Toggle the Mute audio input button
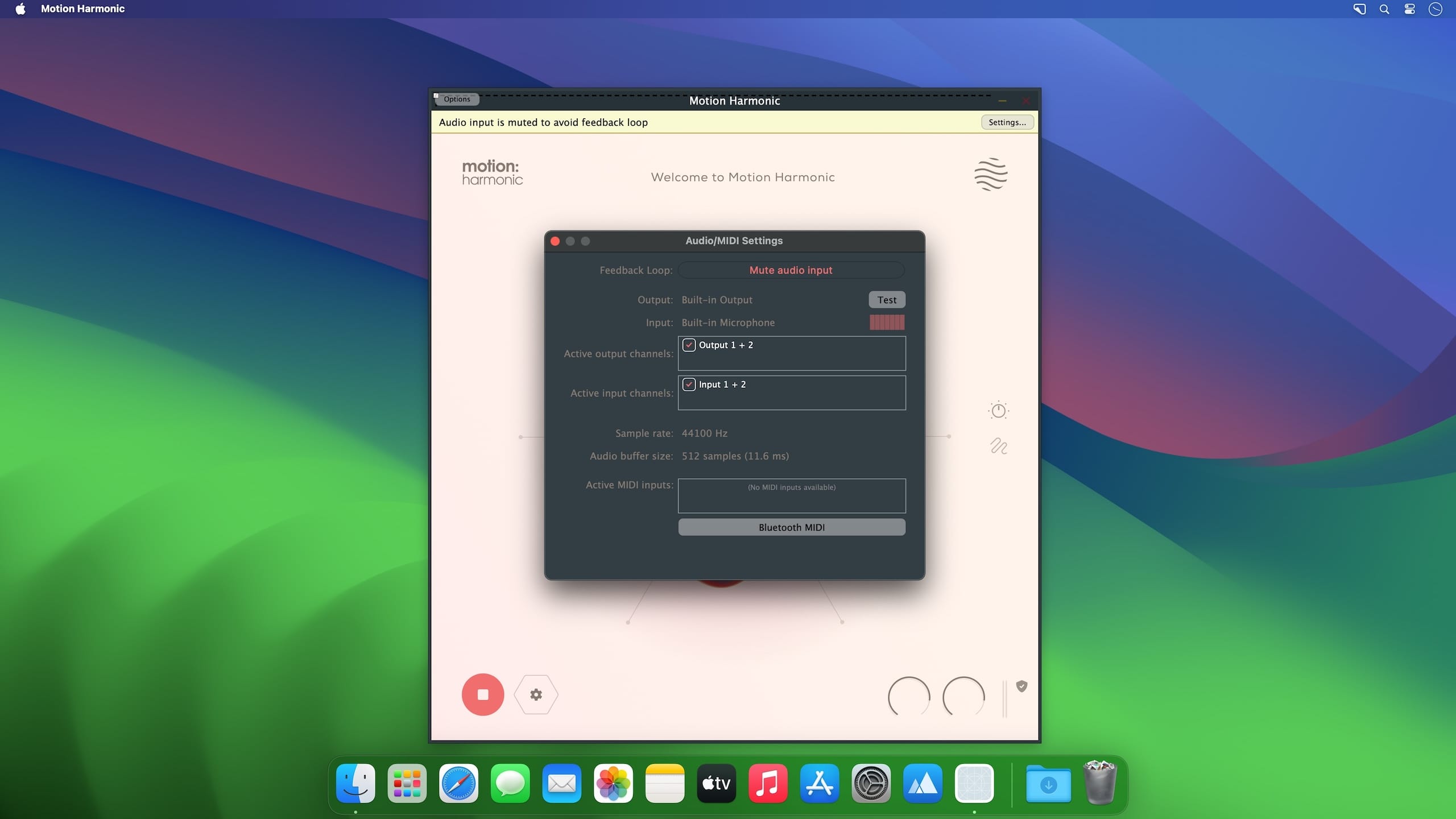The width and height of the screenshot is (1456, 819). click(x=791, y=270)
